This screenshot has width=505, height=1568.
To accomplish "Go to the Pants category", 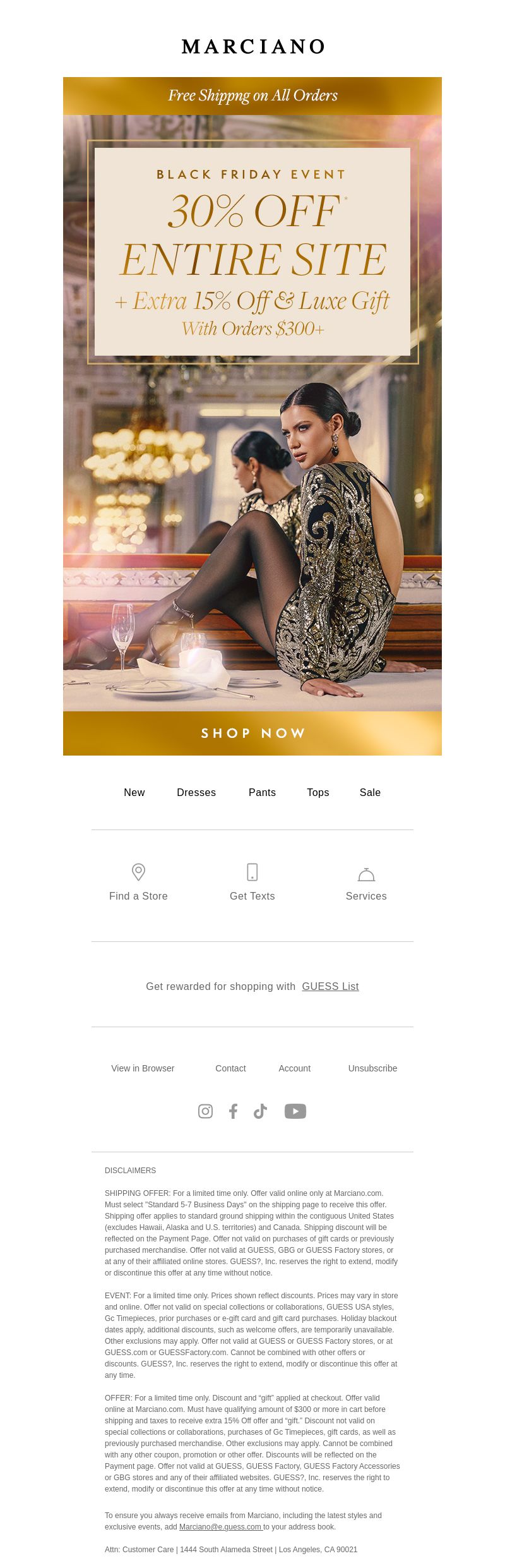I will pos(262,792).
